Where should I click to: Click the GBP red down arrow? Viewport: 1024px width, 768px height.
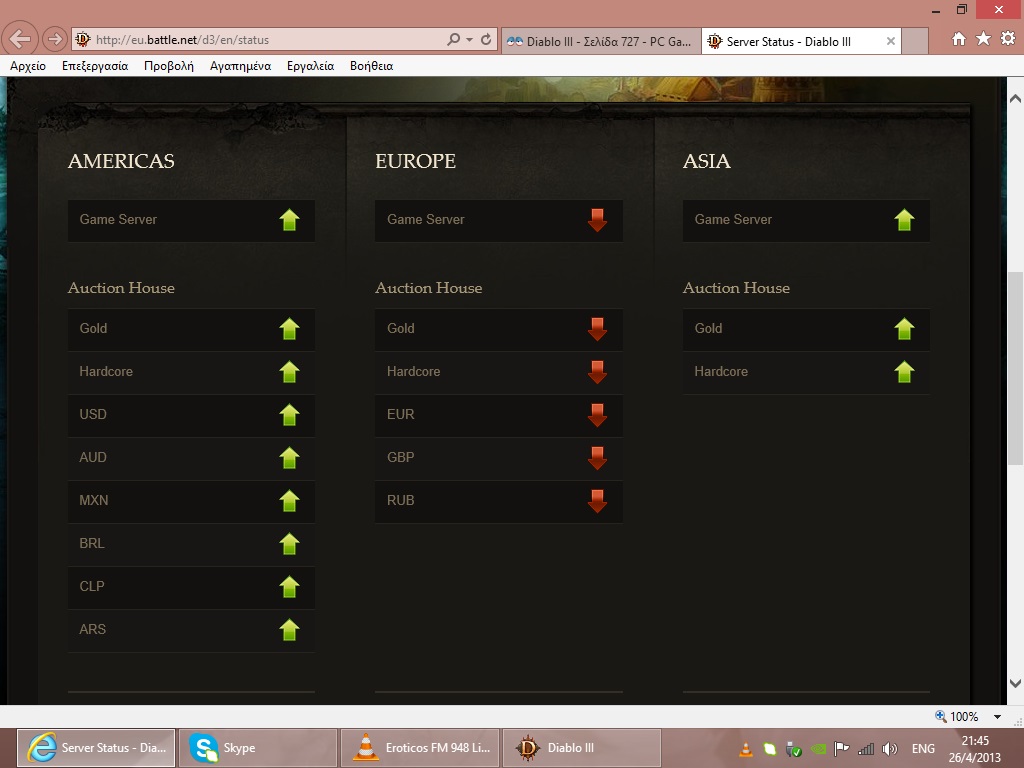(597, 458)
